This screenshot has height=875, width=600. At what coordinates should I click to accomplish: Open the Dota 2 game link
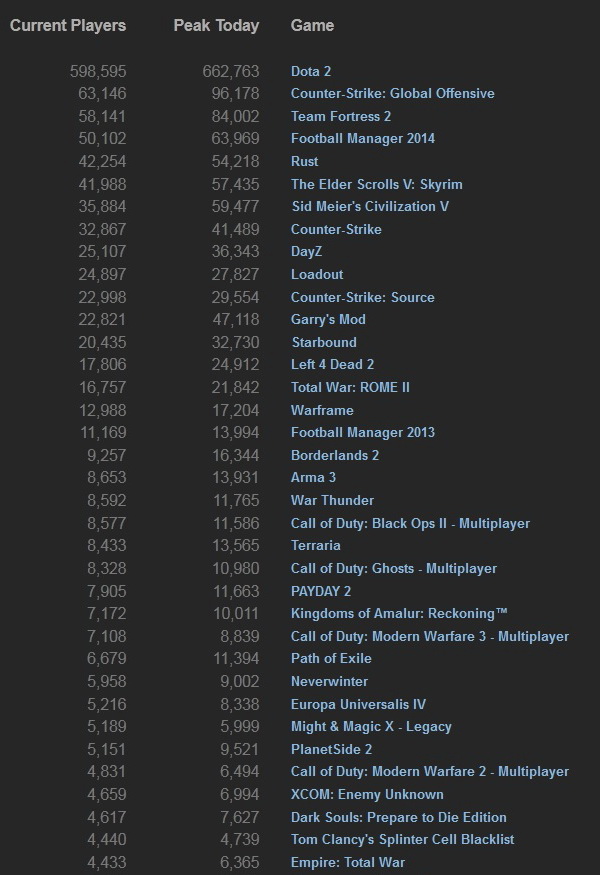[310, 71]
